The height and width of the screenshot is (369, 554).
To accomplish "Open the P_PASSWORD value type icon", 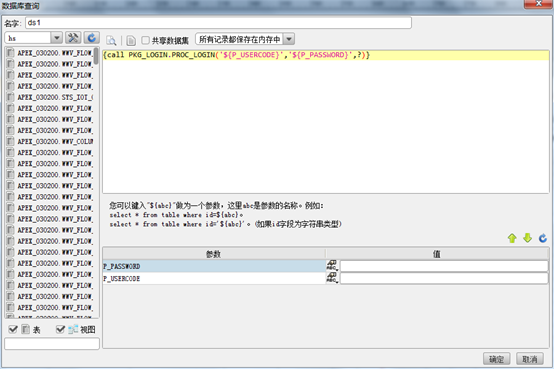I will [x=332, y=266].
